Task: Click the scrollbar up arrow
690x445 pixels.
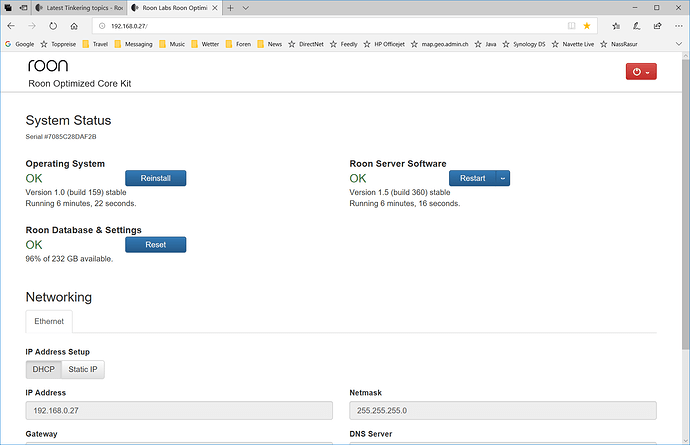Action: pos(686,56)
